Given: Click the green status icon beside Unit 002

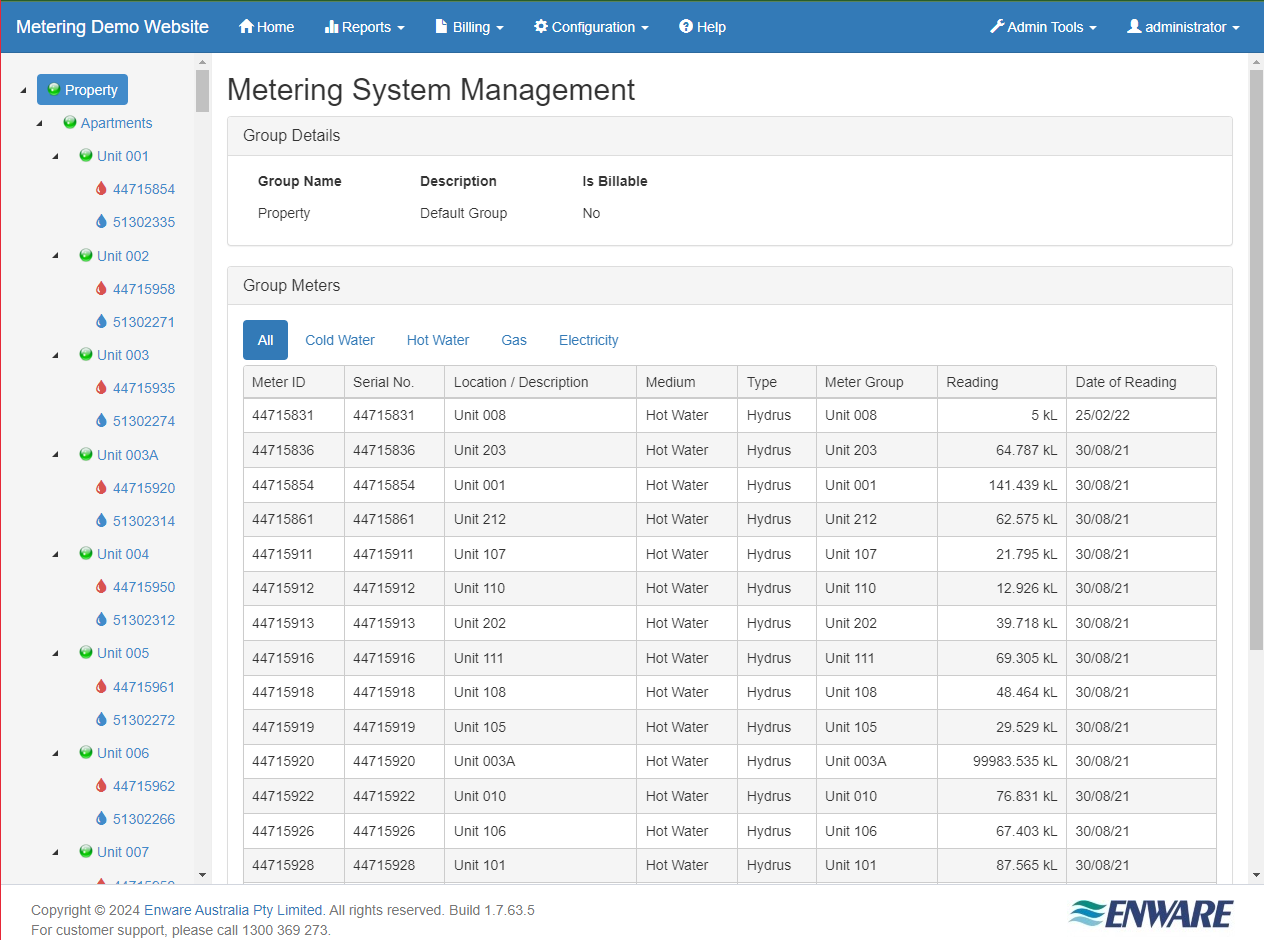Looking at the screenshot, I should coord(85,254).
